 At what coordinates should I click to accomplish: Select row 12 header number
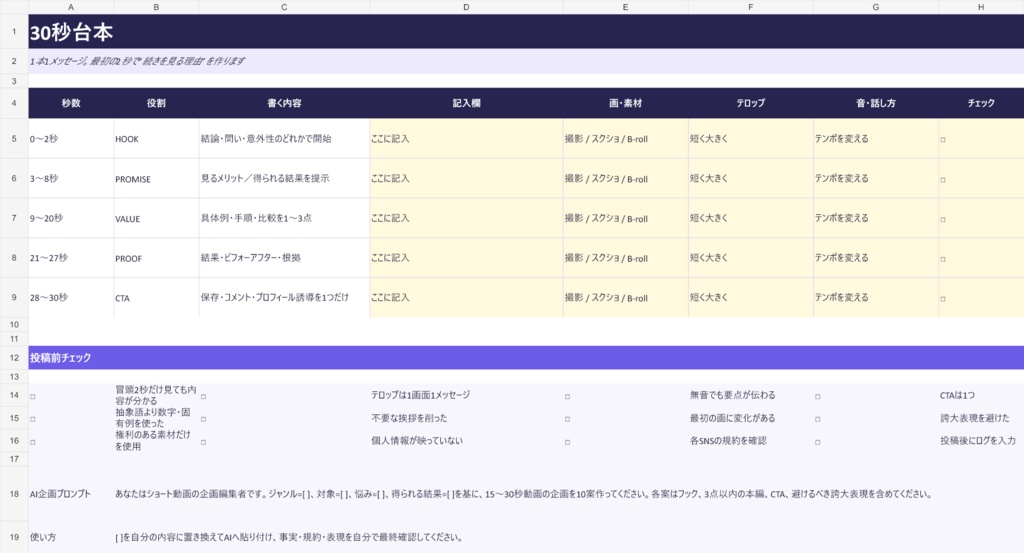(14, 358)
